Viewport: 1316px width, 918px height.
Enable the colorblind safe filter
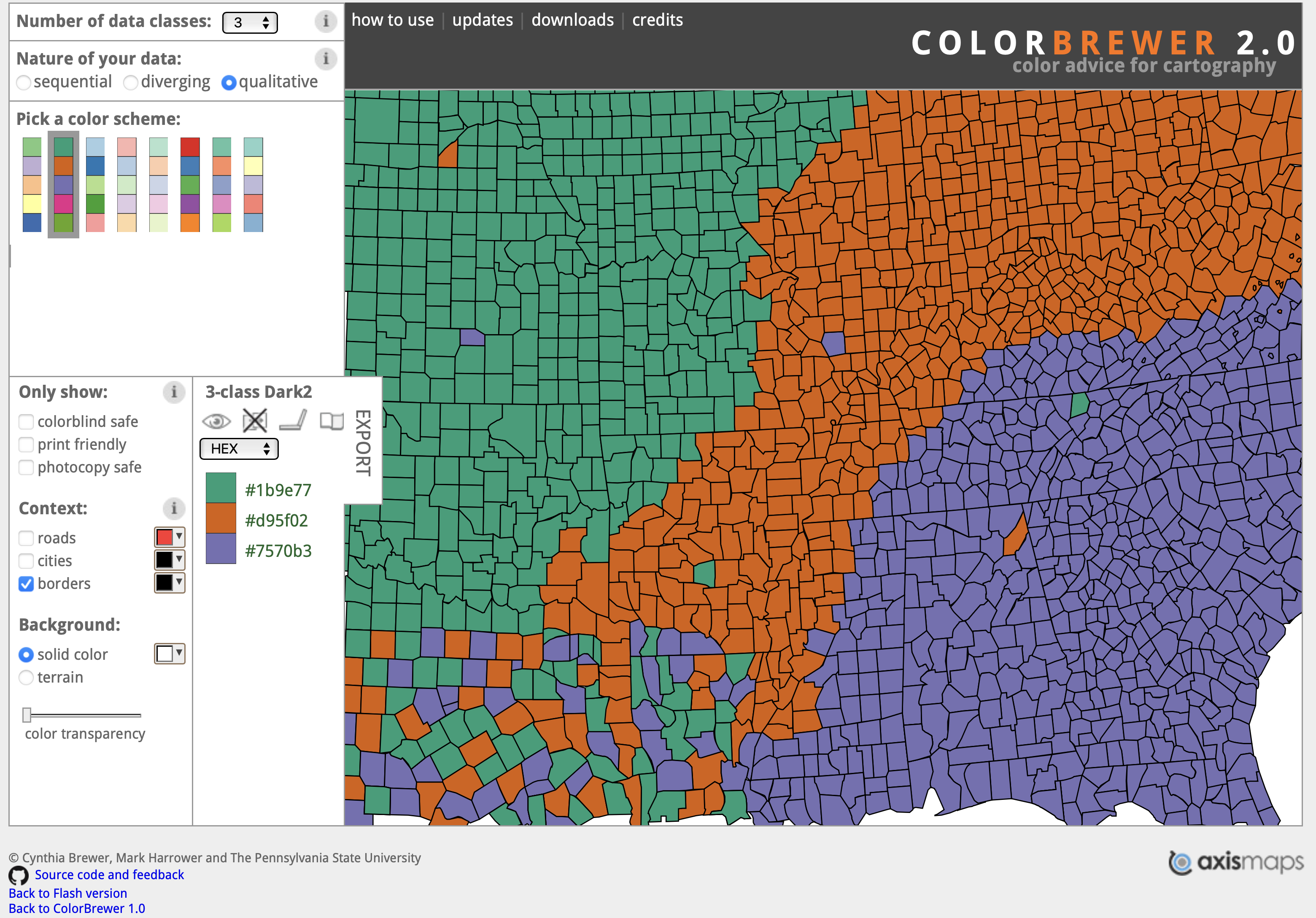(26, 421)
